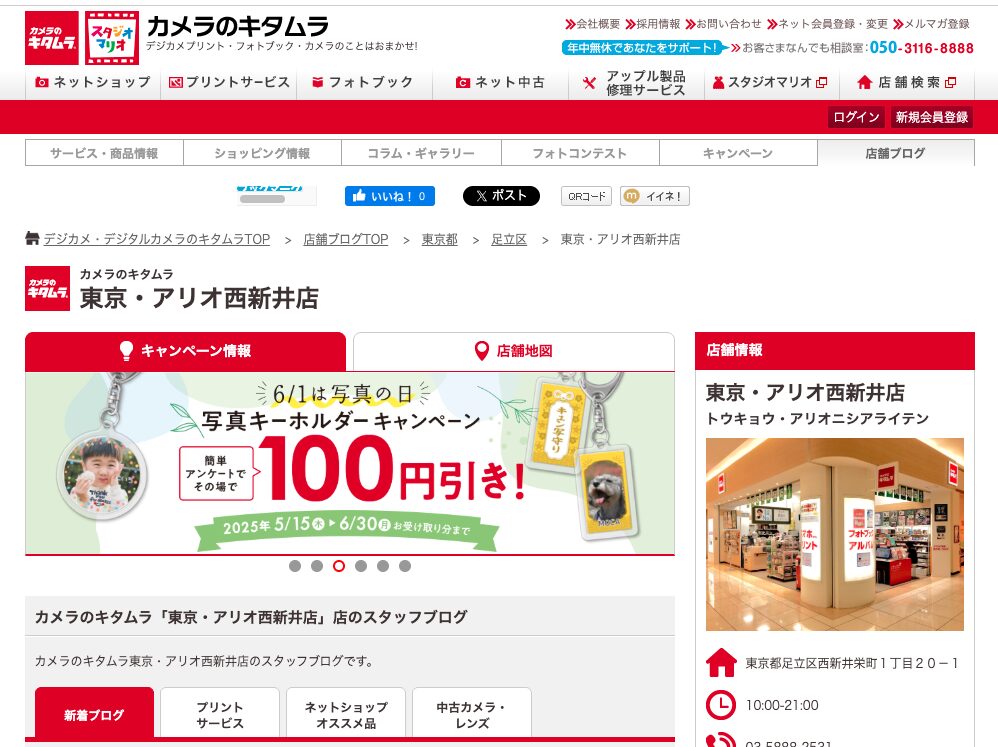Image resolution: width=998 pixels, height=747 pixels.
Task: Click the mixi イイネ! button
Action: coord(655,196)
